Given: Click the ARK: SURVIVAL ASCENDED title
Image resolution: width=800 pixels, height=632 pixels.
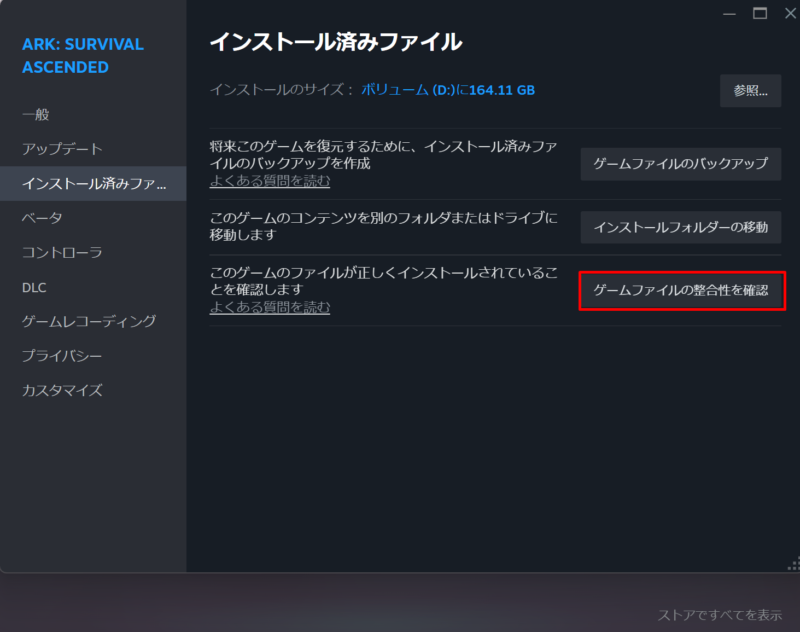Looking at the screenshot, I should (x=80, y=55).
